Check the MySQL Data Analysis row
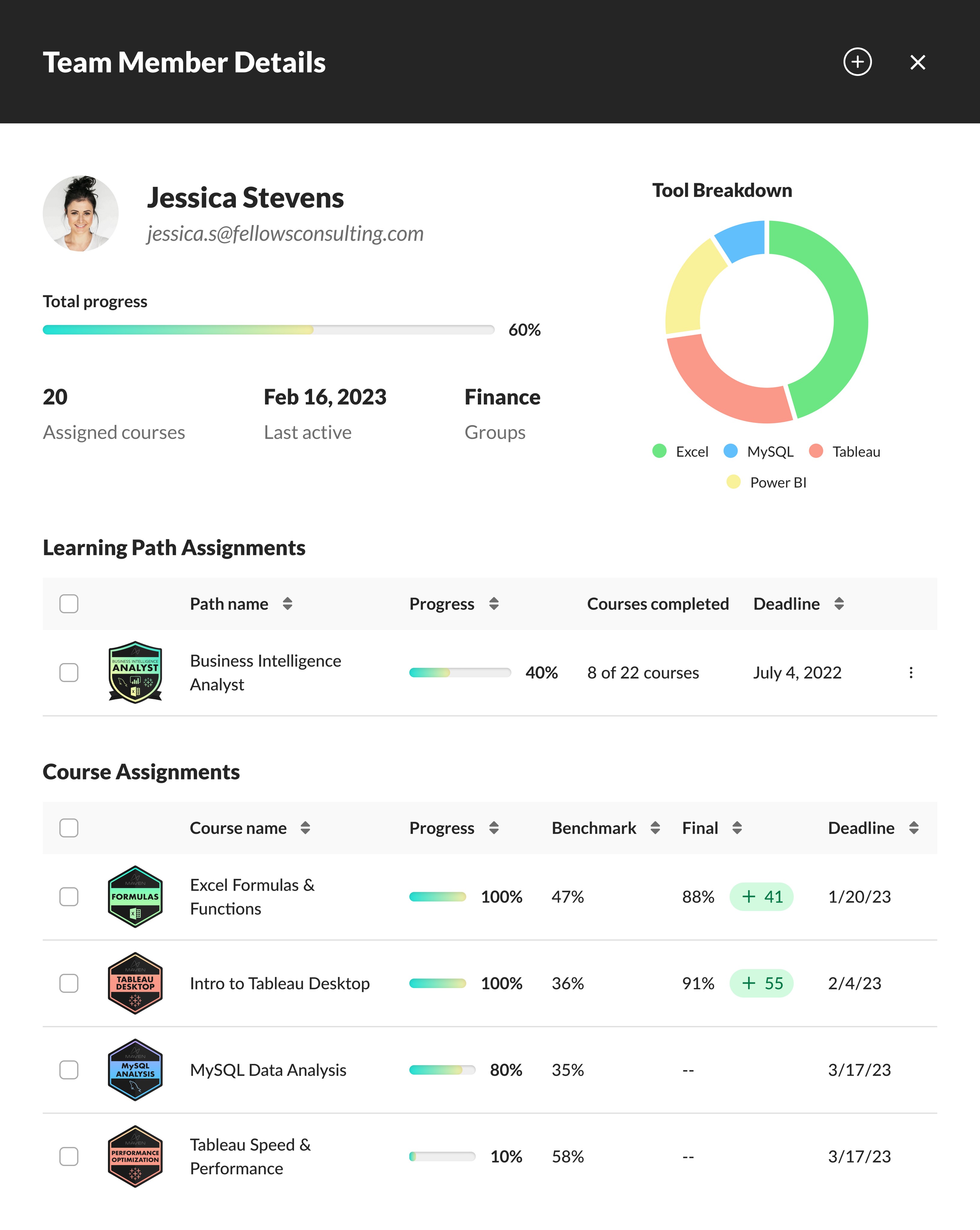980x1230 pixels. pyautogui.click(x=68, y=1070)
